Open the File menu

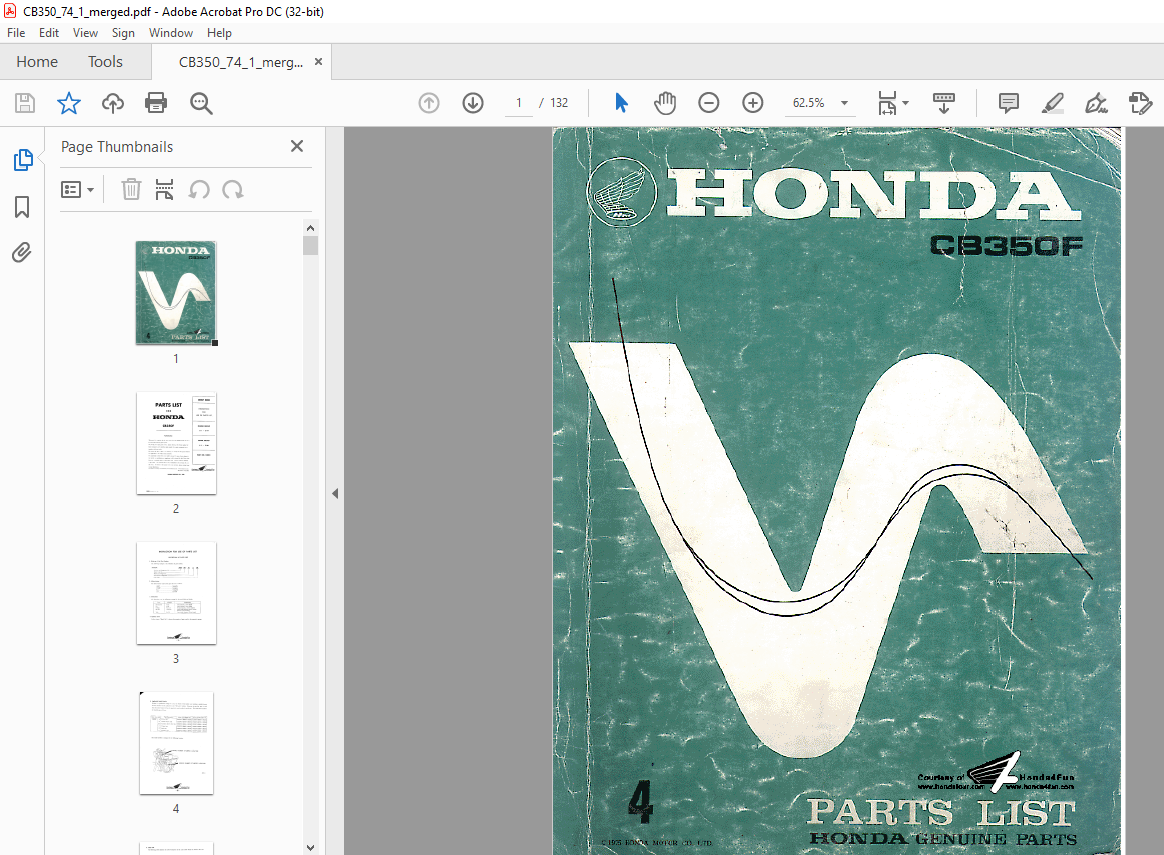tap(16, 33)
